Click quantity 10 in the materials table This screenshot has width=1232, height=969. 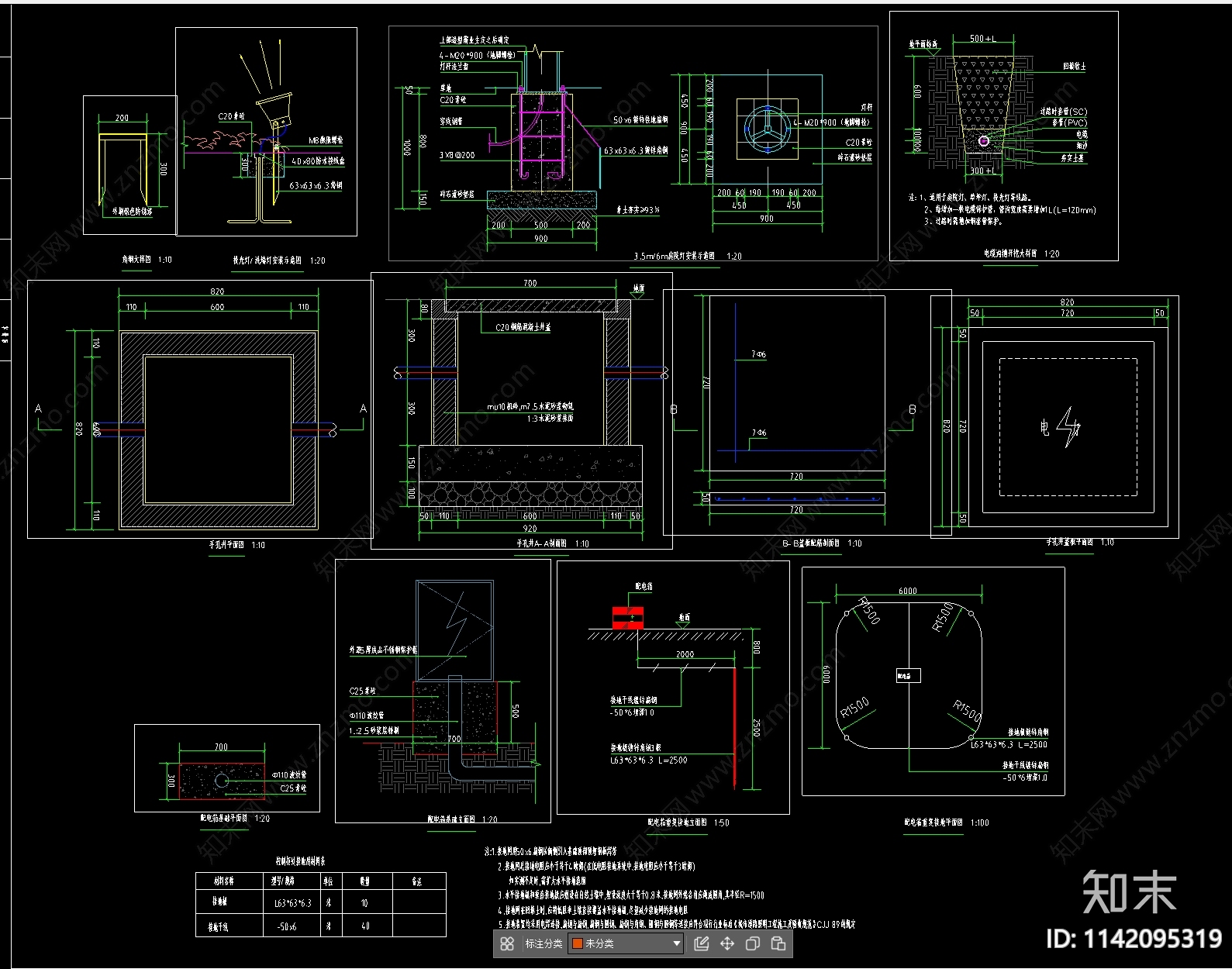pyautogui.click(x=364, y=903)
